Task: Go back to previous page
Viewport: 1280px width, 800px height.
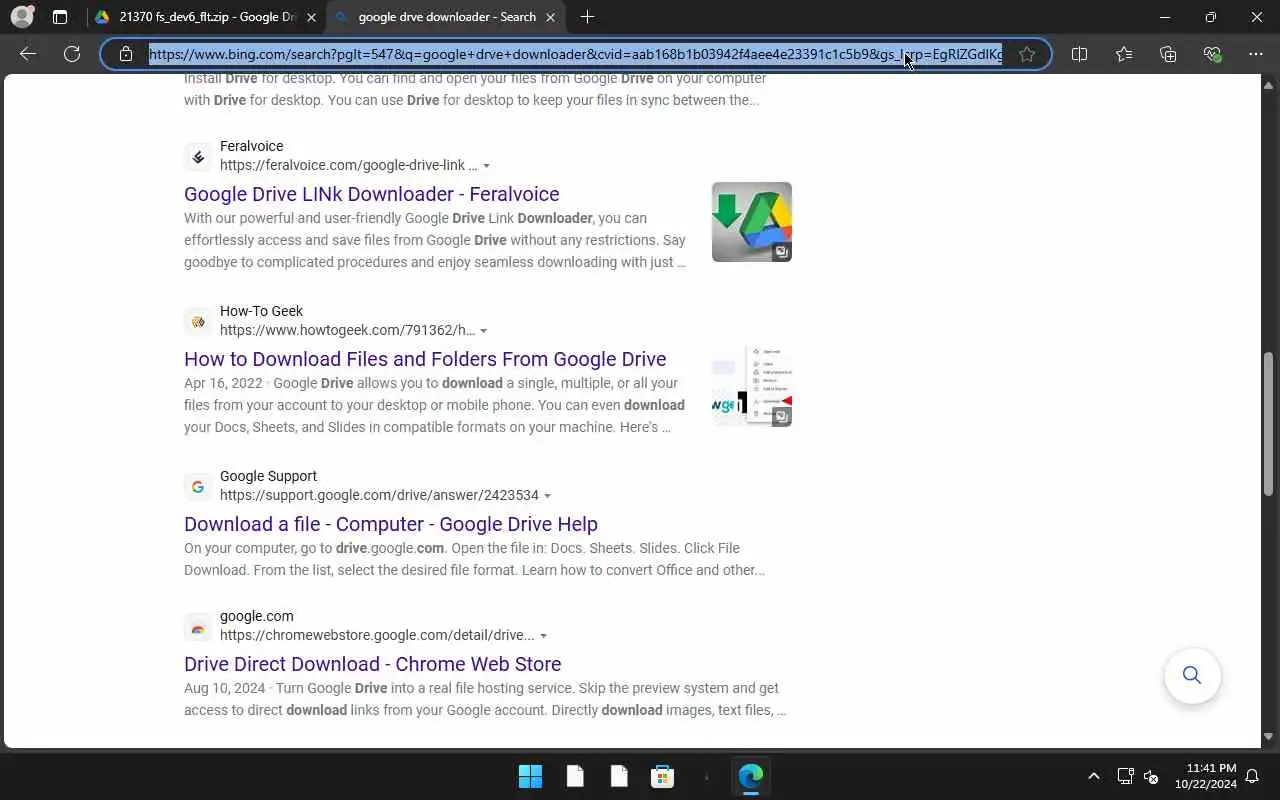Action: coord(28,54)
